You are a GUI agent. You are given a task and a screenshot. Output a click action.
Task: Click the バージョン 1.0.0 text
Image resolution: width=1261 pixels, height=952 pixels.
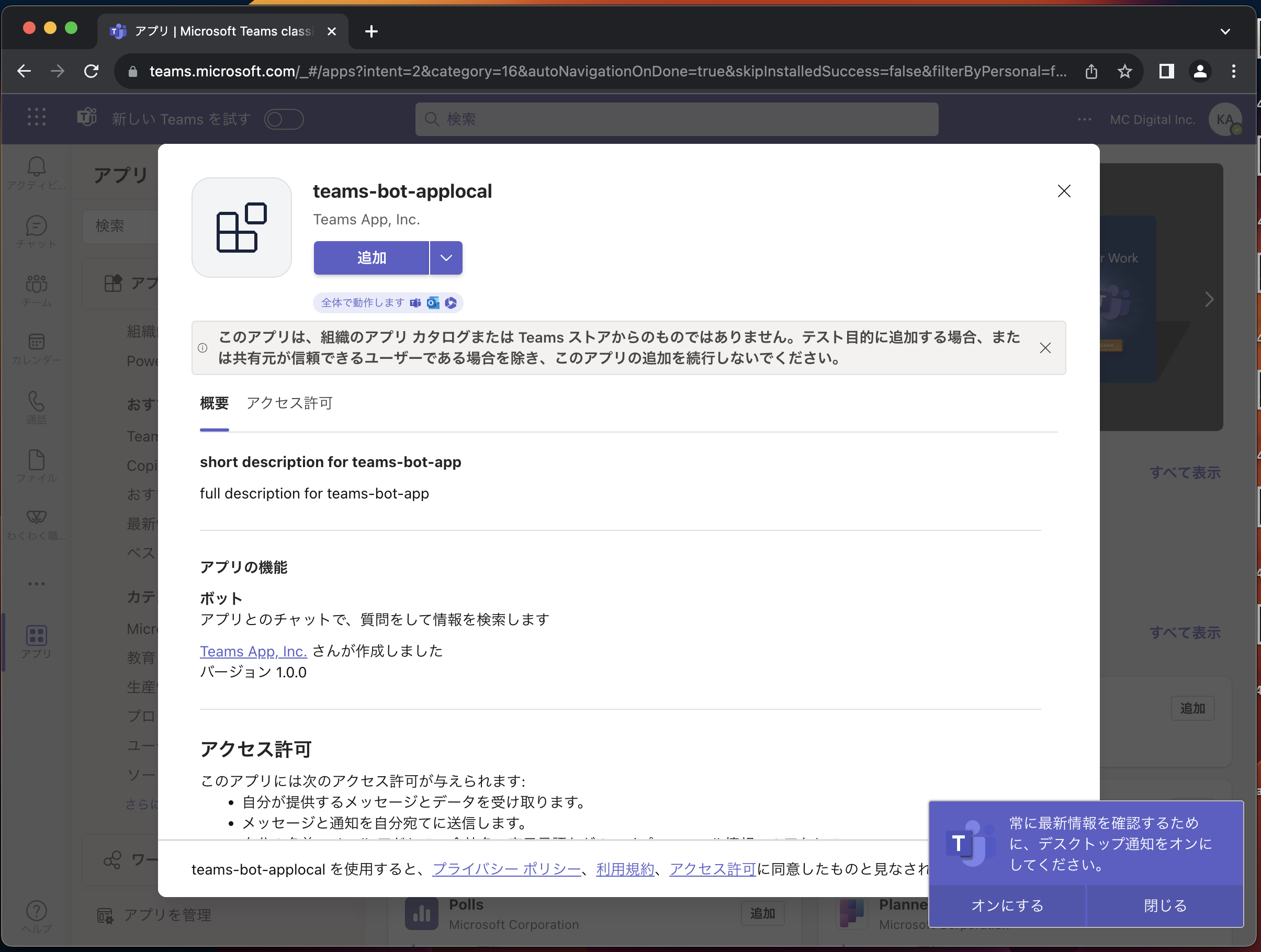tap(253, 673)
